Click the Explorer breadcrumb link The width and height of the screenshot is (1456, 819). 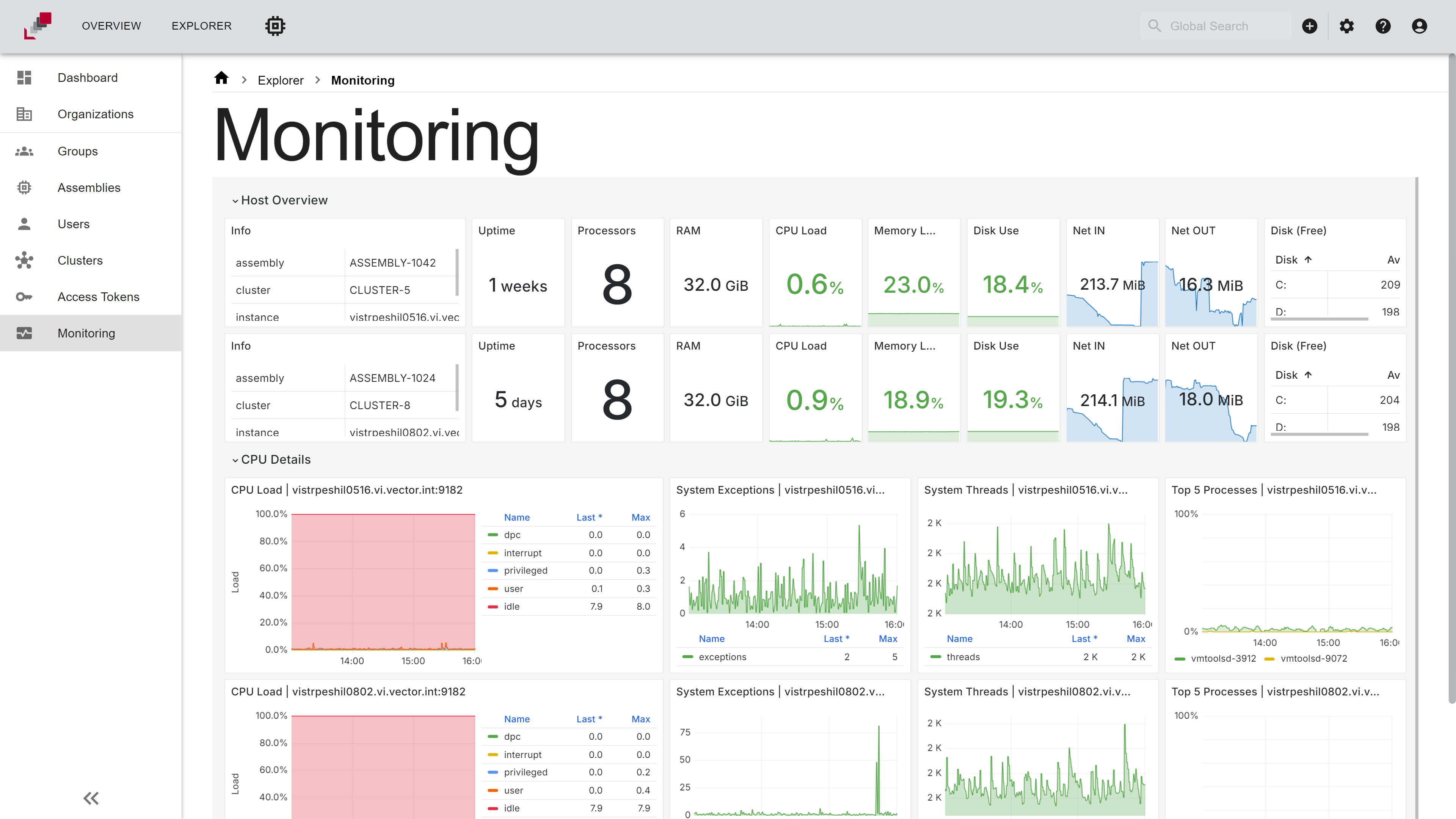[280, 80]
